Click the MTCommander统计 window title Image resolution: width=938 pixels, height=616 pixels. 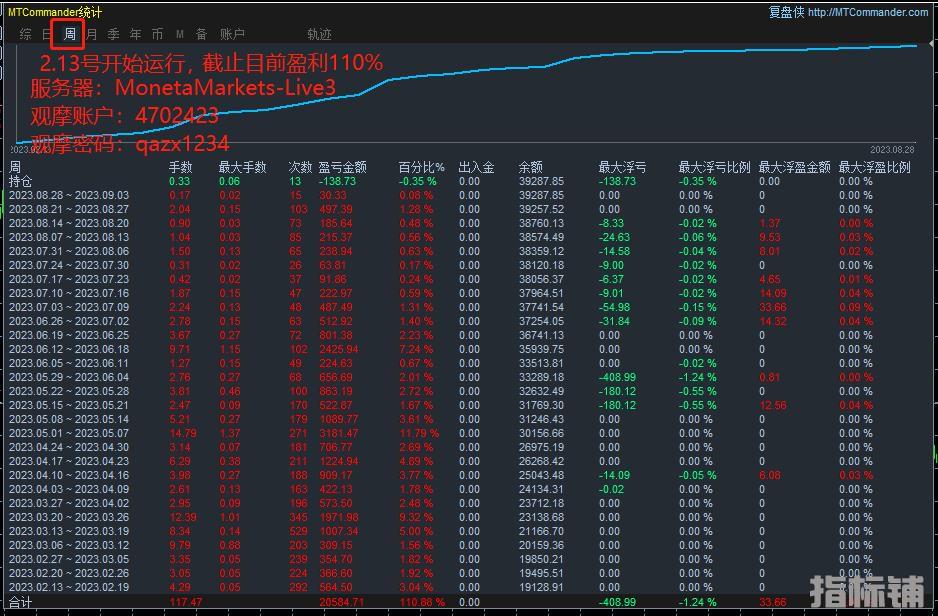(55, 11)
